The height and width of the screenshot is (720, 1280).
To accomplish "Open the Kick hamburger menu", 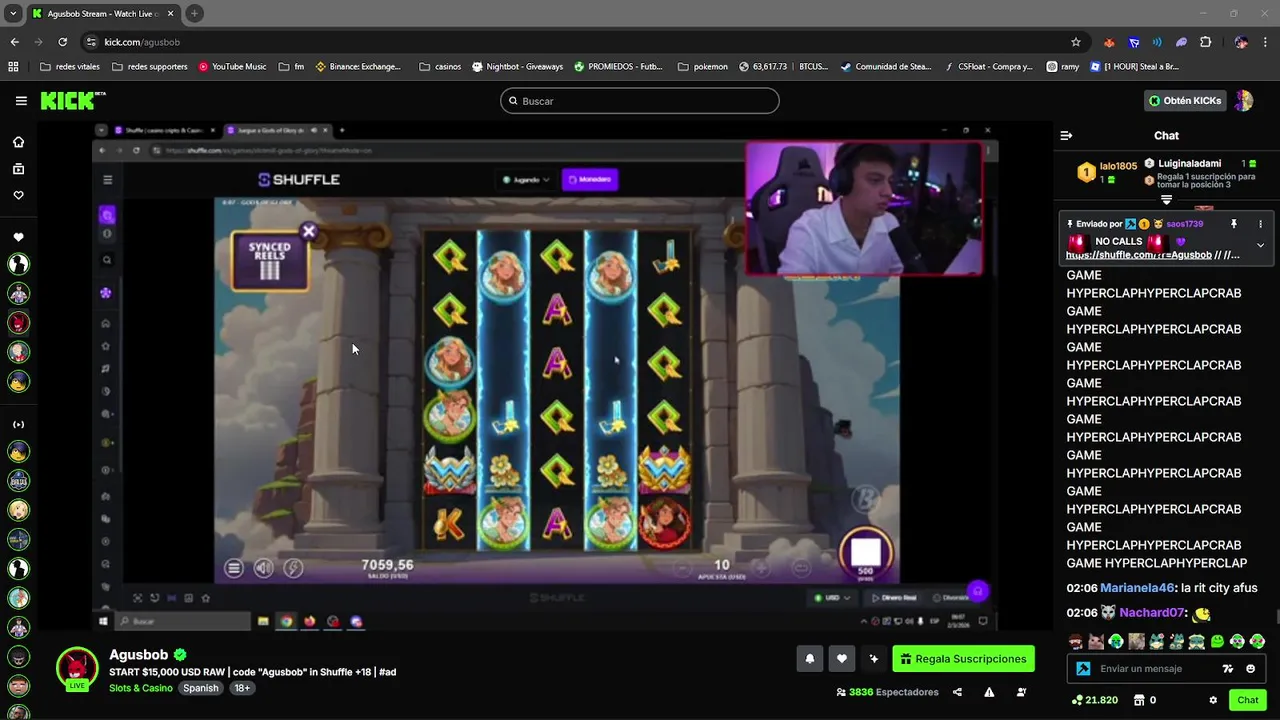I will point(21,101).
